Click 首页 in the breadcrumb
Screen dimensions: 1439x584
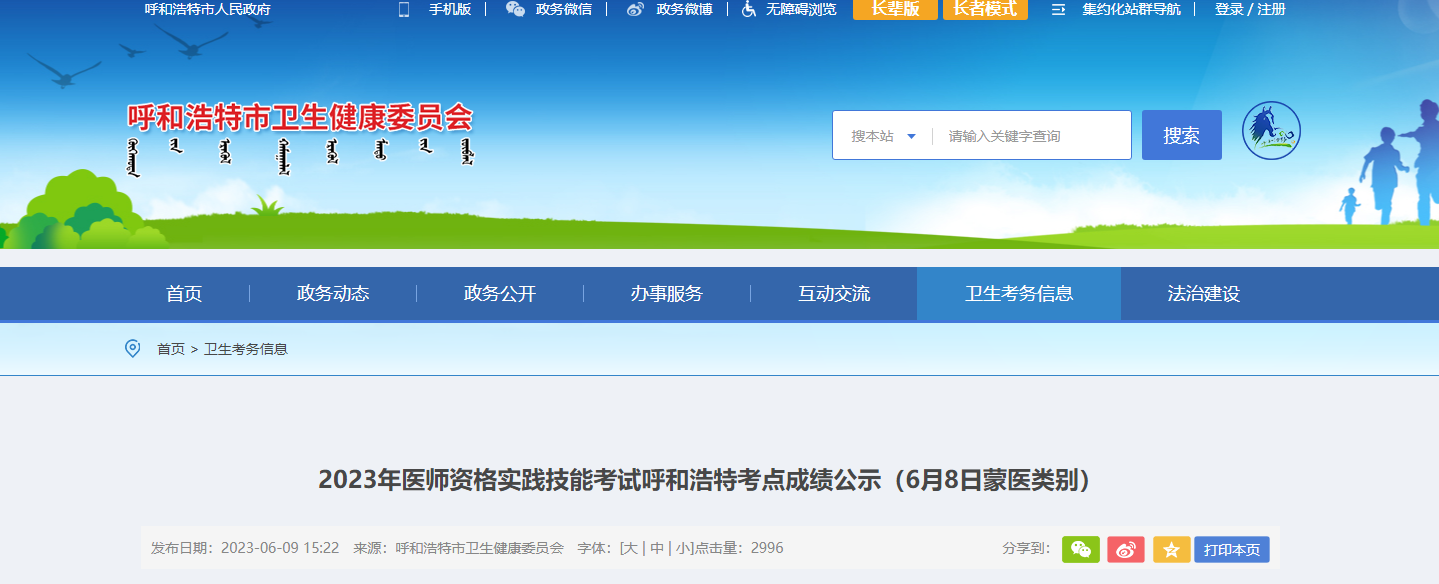pyautogui.click(x=171, y=349)
